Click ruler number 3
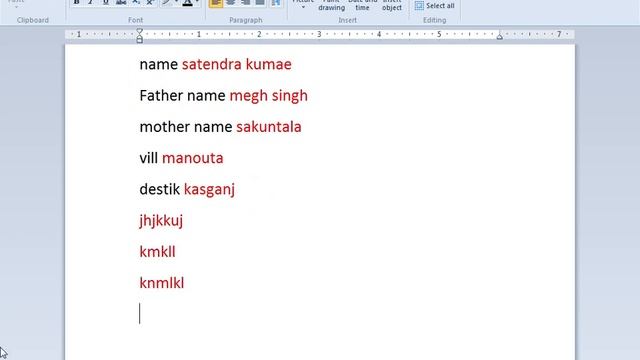Image resolution: width=640 pixels, height=360 pixels. point(319,34)
